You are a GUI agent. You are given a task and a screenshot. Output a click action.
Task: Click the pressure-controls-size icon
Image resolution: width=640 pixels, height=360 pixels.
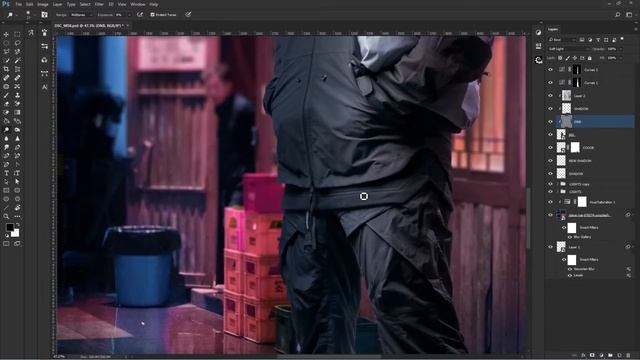point(188,15)
